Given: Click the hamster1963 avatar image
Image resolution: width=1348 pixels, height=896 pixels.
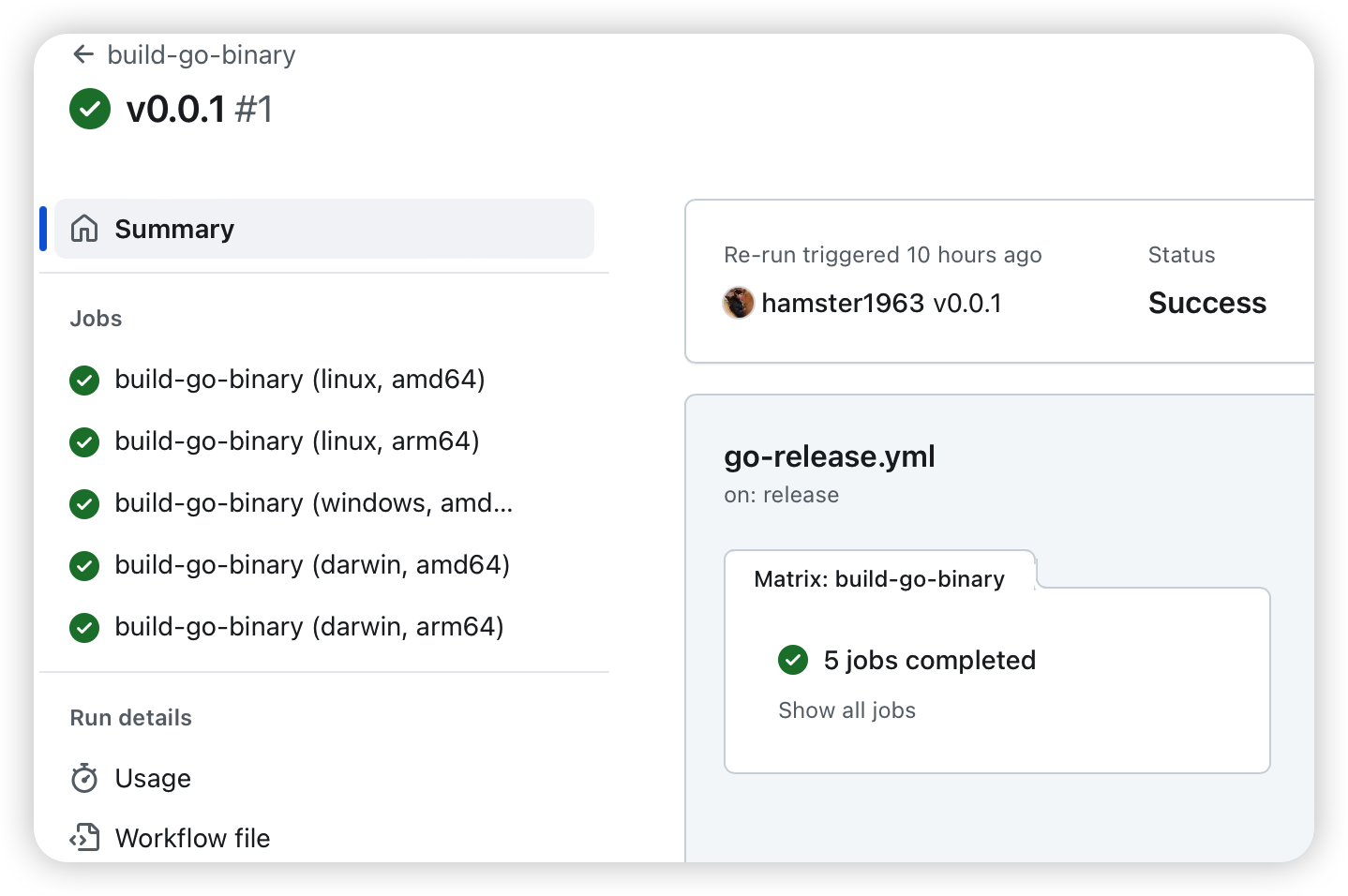Looking at the screenshot, I should click(x=739, y=303).
